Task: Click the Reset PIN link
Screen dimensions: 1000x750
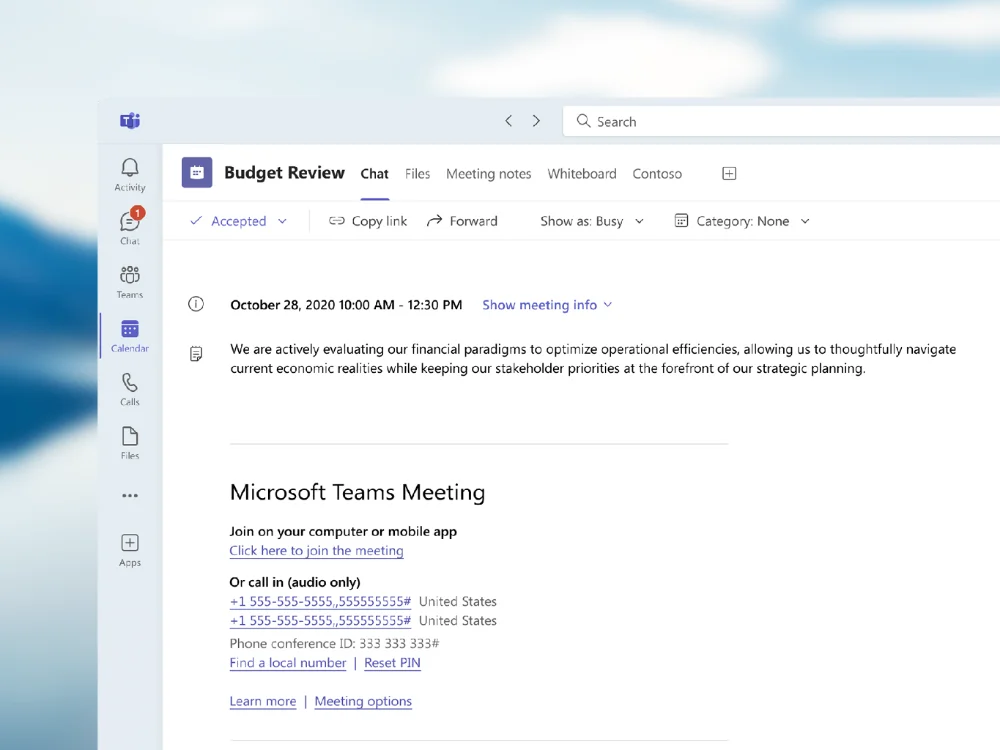Action: [392, 663]
